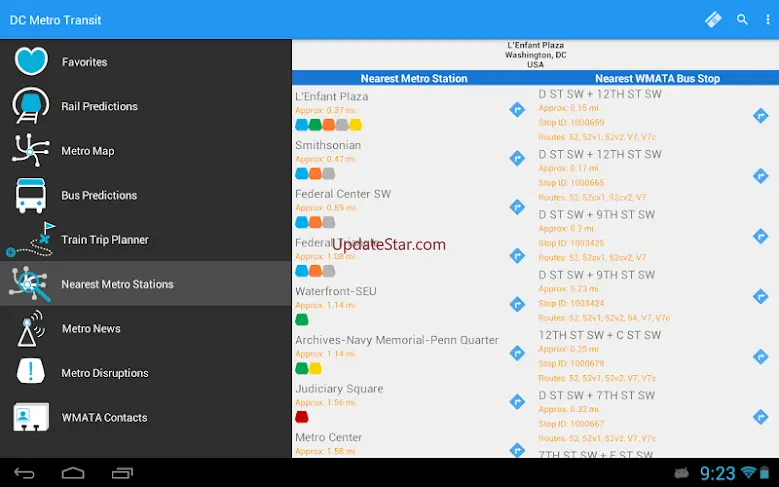Open Bus Predictions bus icon
Viewport: 779px width, 487px height.
pyautogui.click(x=31, y=195)
